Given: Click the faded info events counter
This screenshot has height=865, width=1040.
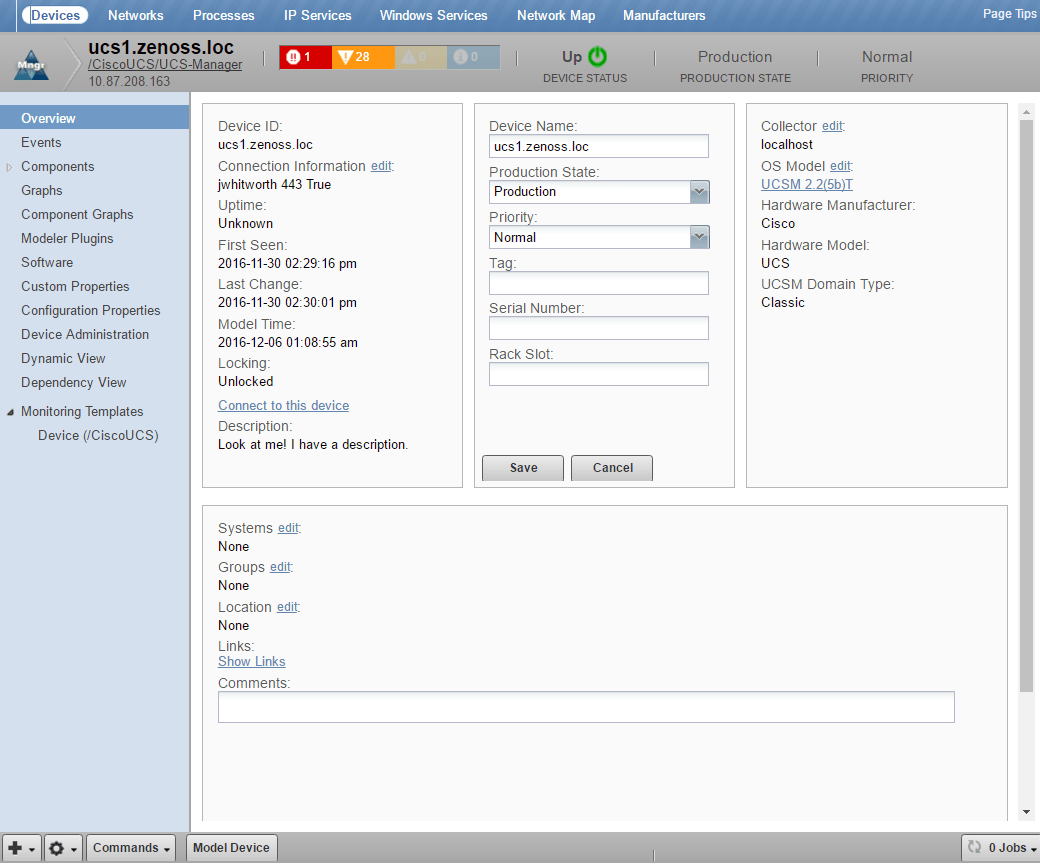Looking at the screenshot, I should (x=473, y=57).
